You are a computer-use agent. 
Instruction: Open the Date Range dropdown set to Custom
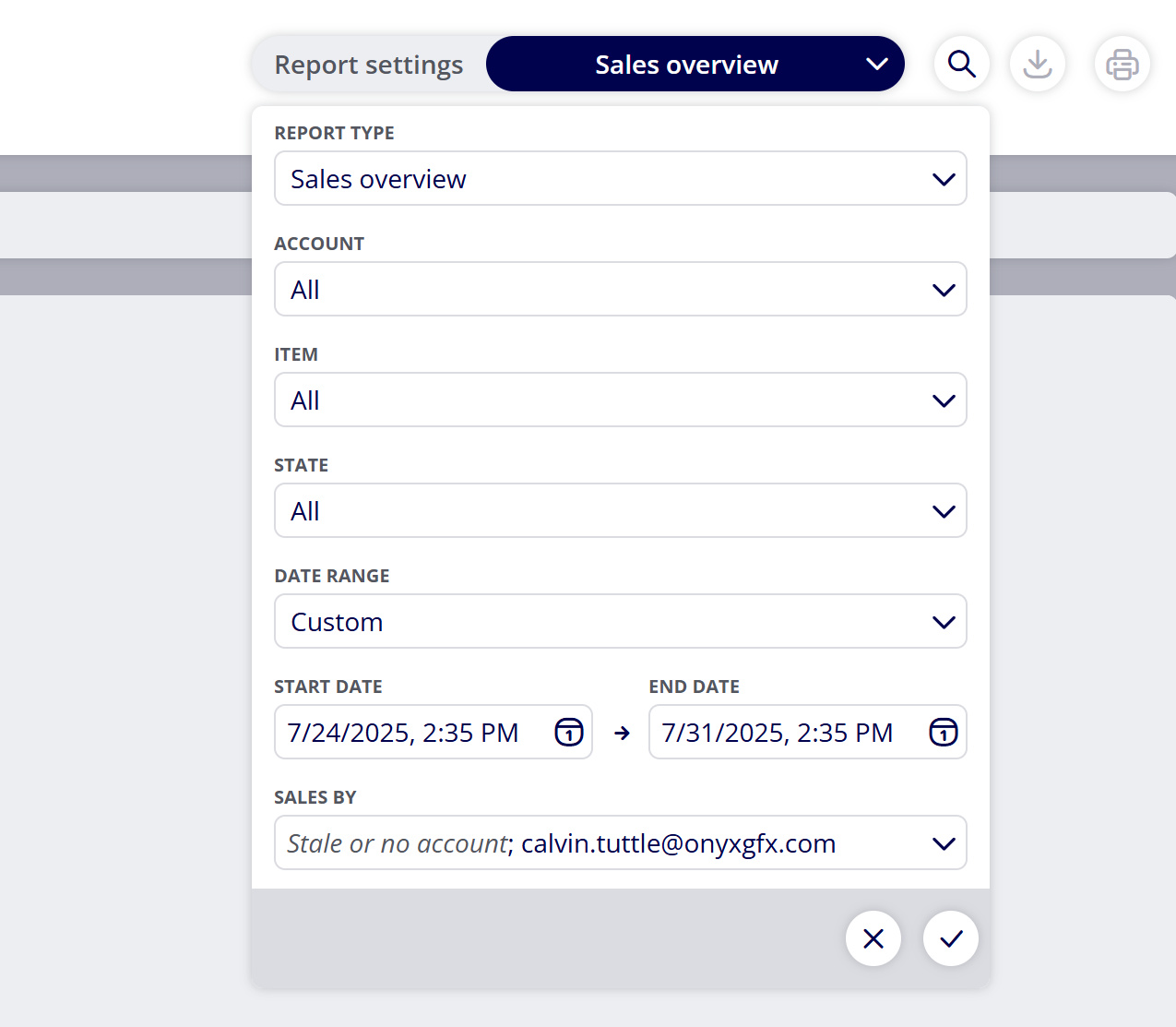tap(621, 621)
